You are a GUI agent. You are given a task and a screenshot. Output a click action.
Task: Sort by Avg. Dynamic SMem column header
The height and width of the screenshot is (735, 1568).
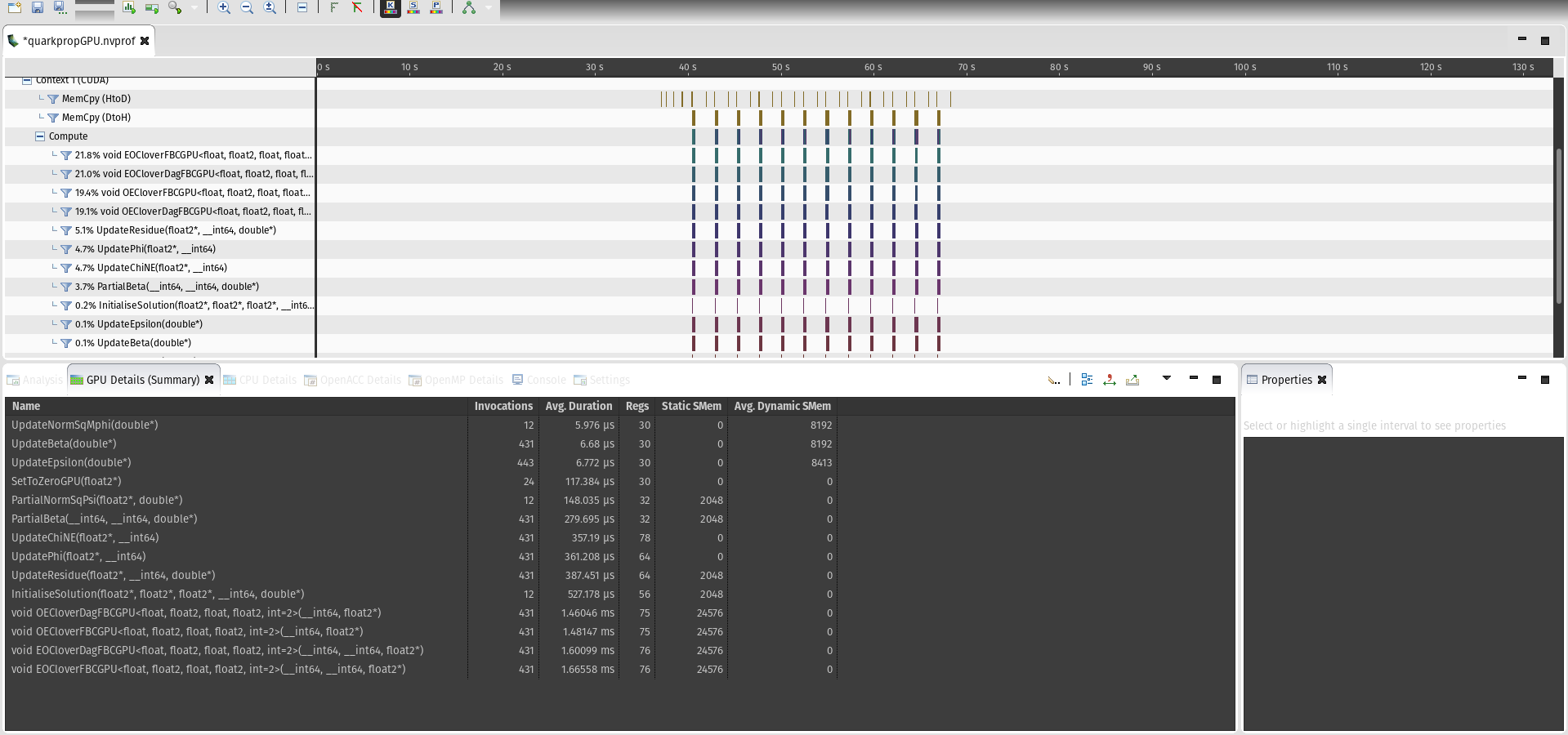(x=782, y=406)
